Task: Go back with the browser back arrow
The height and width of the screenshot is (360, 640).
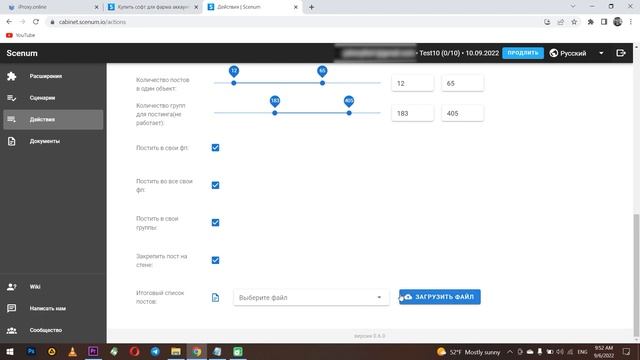Action: [x=9, y=22]
